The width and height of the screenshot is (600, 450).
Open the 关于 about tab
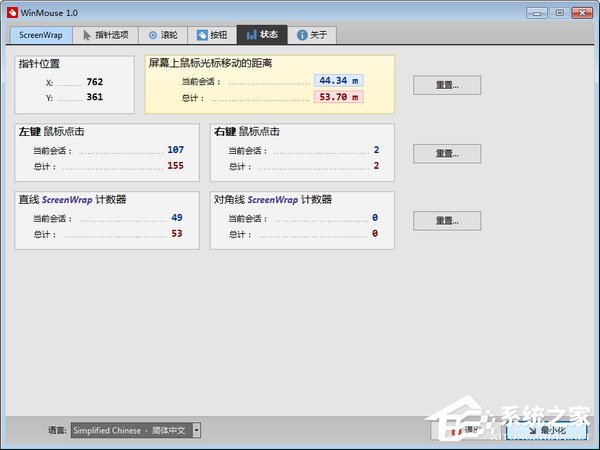pyautogui.click(x=313, y=35)
